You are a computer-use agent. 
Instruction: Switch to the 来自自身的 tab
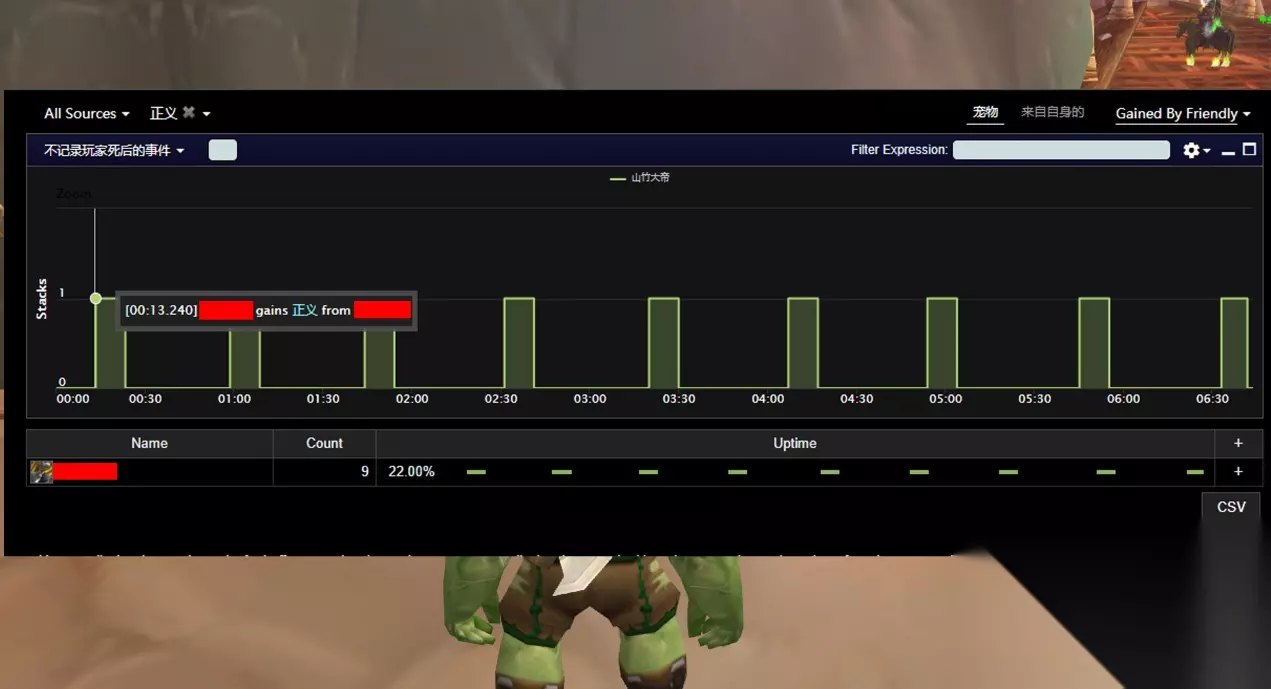click(x=1052, y=113)
